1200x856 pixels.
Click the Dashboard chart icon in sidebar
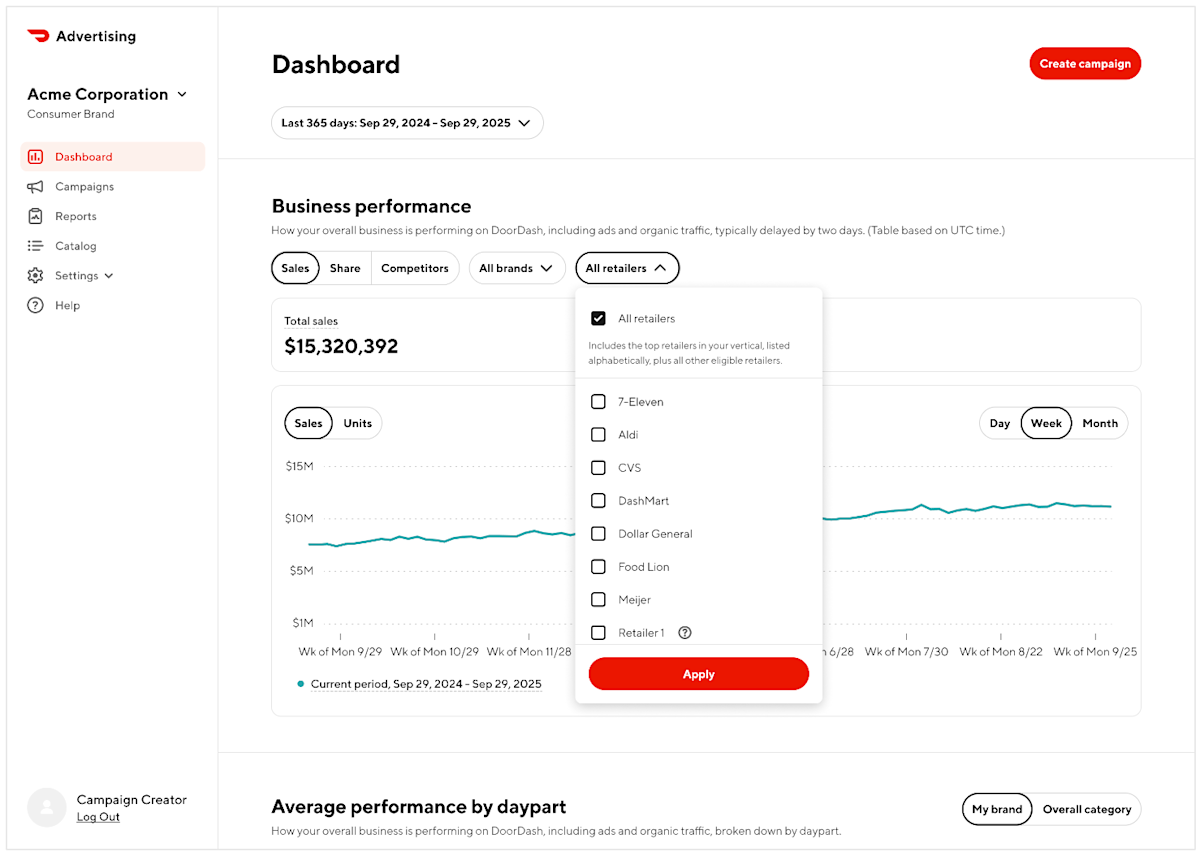pyautogui.click(x=36, y=157)
